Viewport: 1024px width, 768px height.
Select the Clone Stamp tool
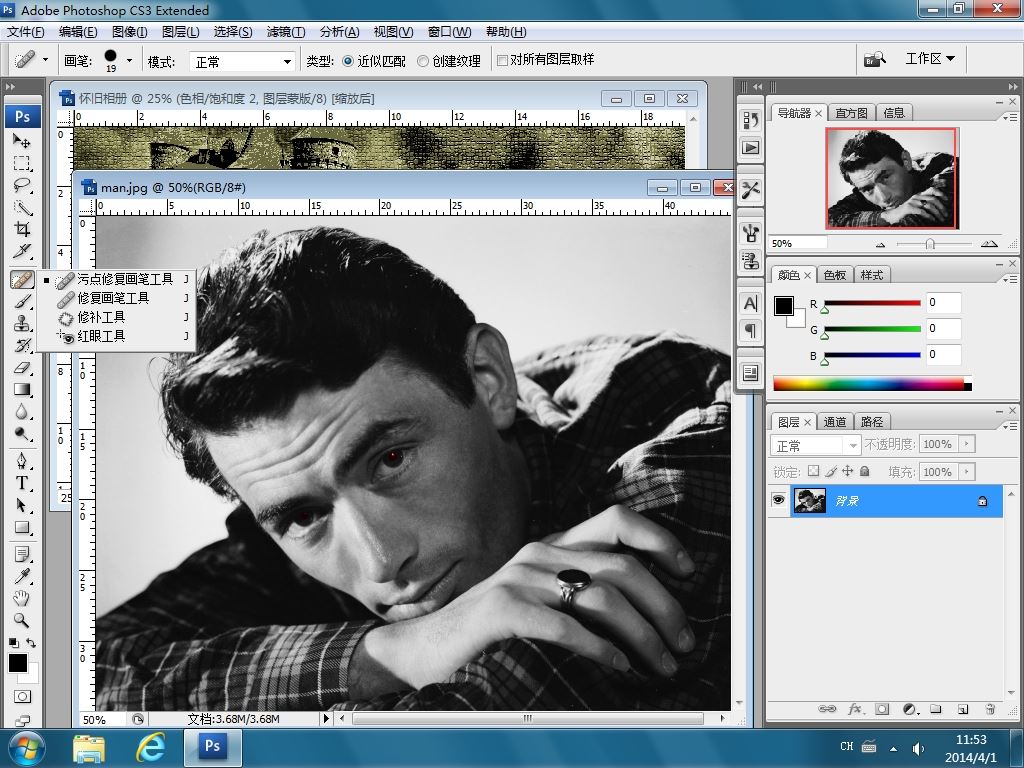[x=22, y=323]
